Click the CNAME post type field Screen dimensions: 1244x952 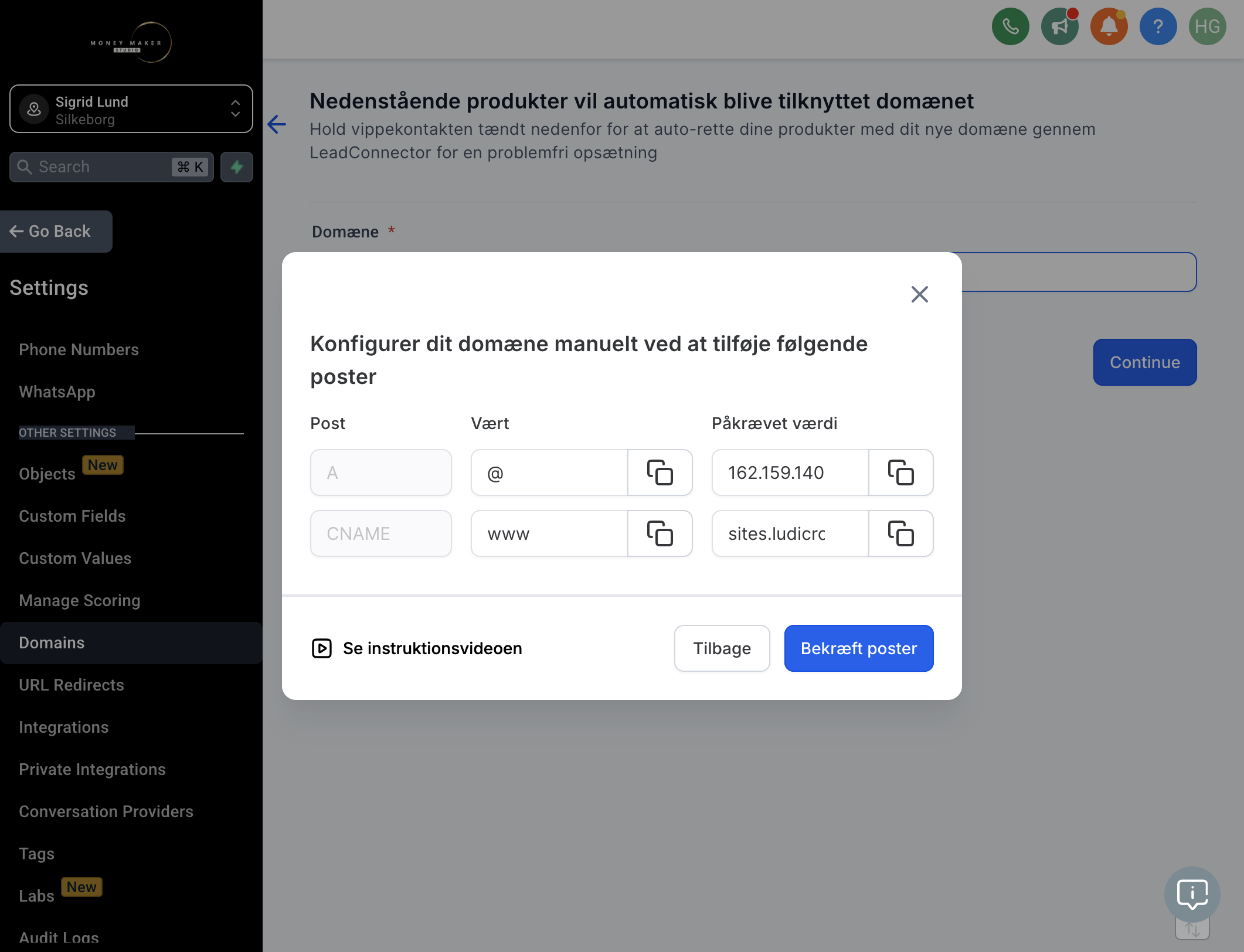381,533
